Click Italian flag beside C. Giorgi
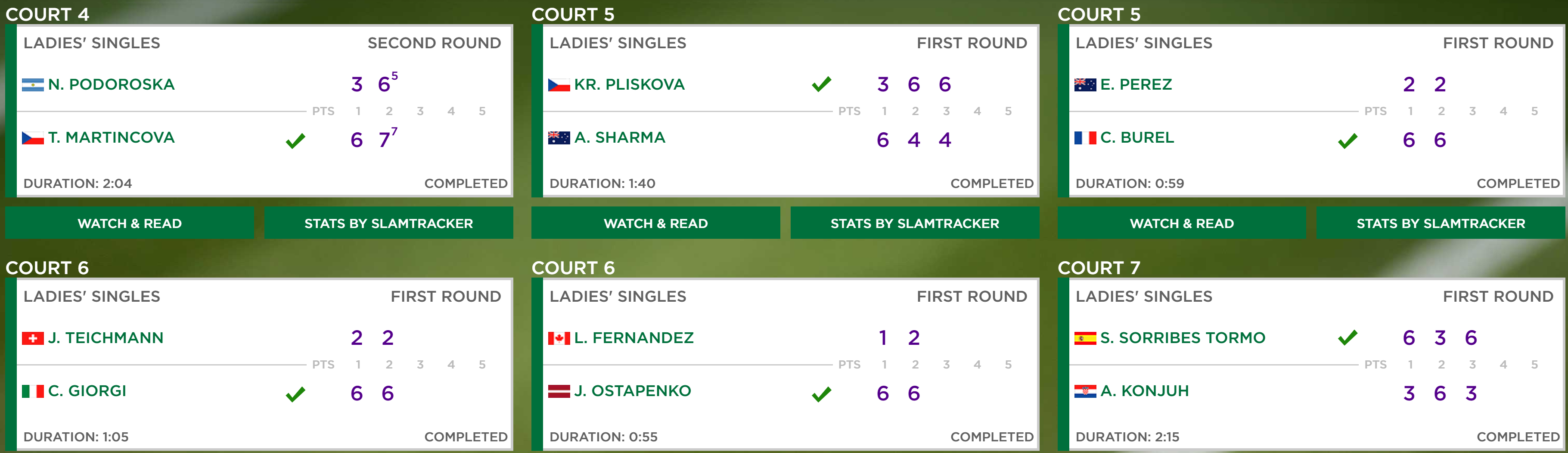 (x=33, y=391)
